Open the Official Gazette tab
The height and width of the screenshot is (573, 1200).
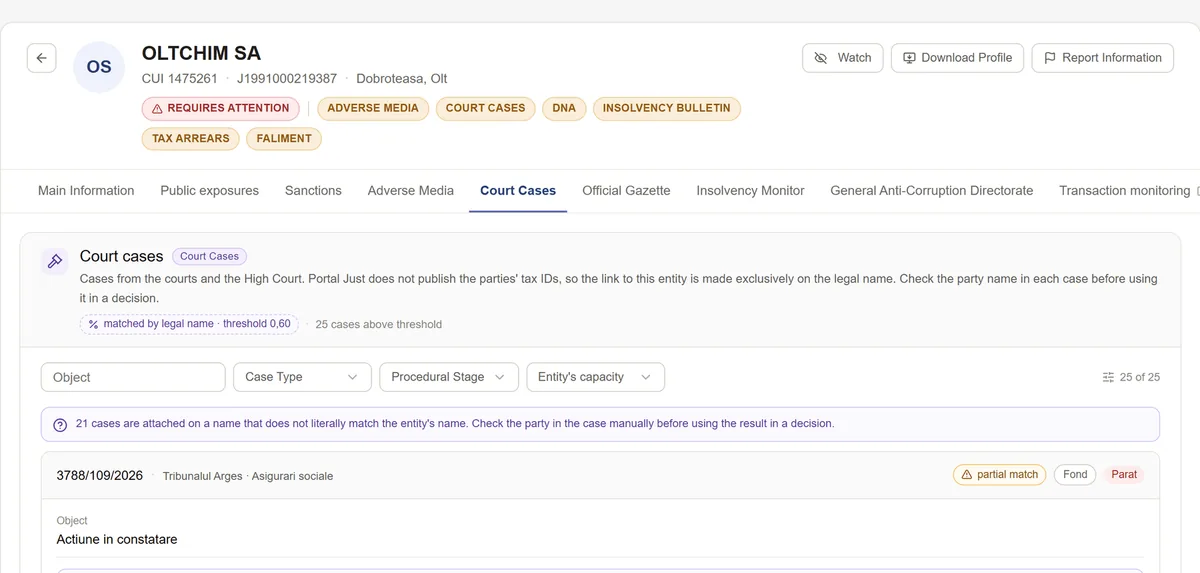[626, 190]
